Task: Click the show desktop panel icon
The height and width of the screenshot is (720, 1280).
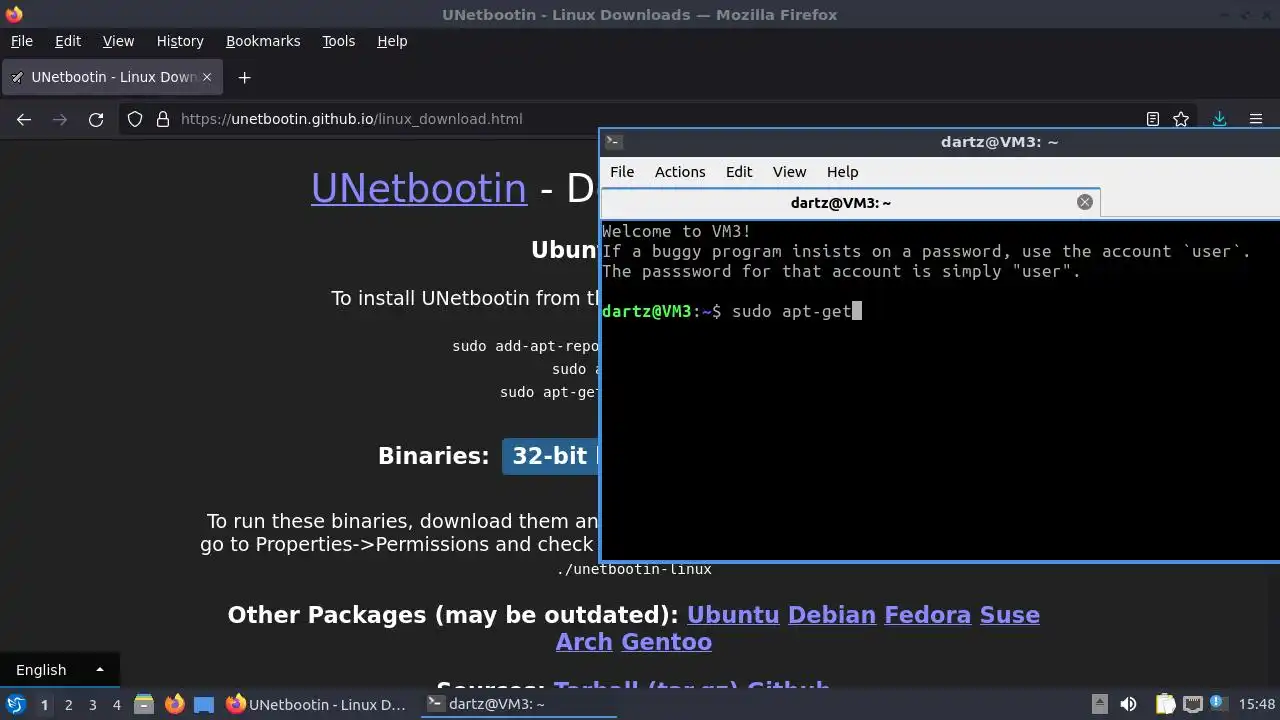Action: pyautogui.click(x=204, y=704)
